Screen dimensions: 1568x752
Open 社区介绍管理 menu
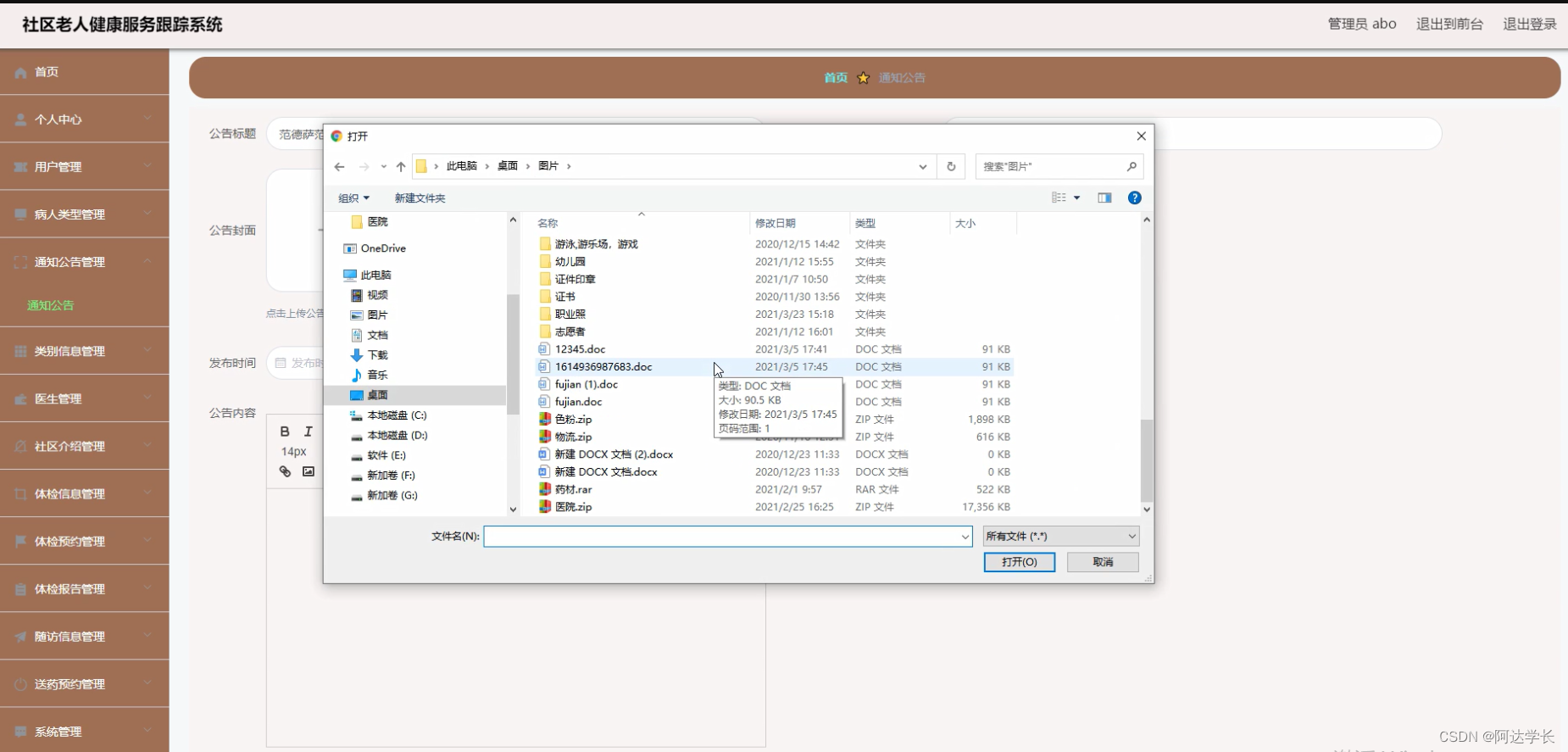tap(85, 446)
